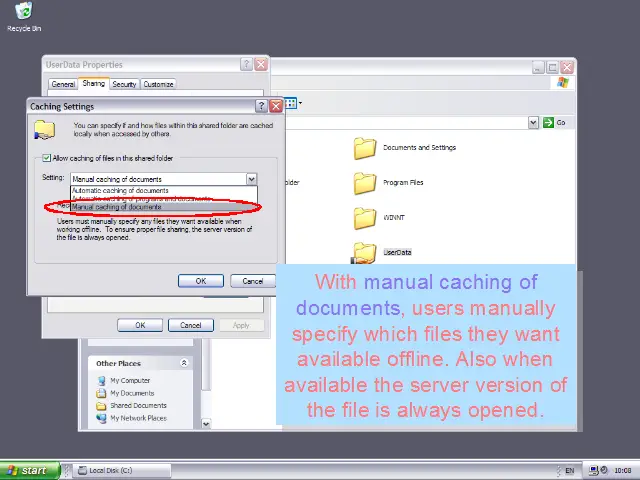Select the shared UserData folder icon
This screenshot has width=640, height=480.
pos(364,253)
